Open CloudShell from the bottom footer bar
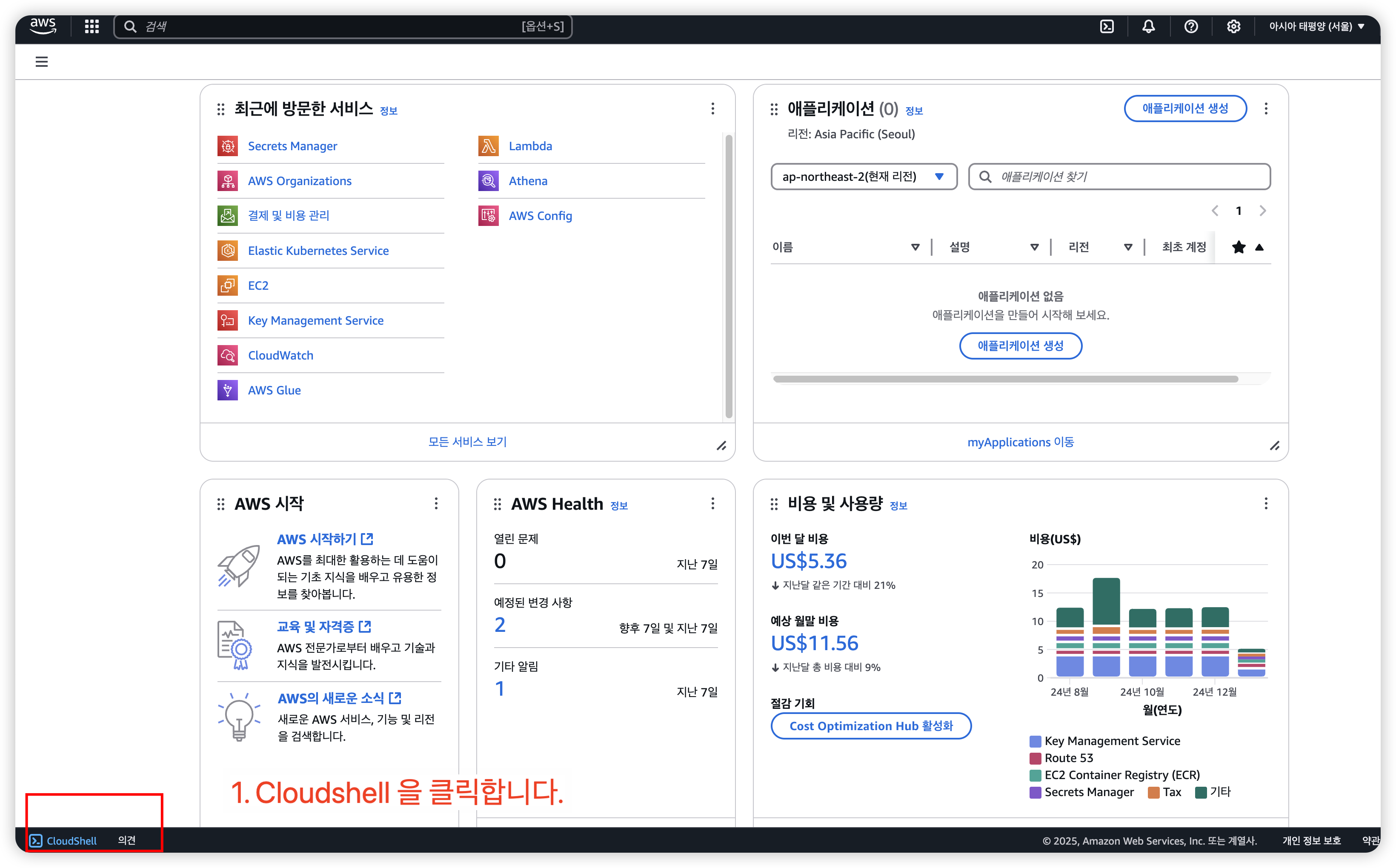The image size is (1396, 868). 63,840
